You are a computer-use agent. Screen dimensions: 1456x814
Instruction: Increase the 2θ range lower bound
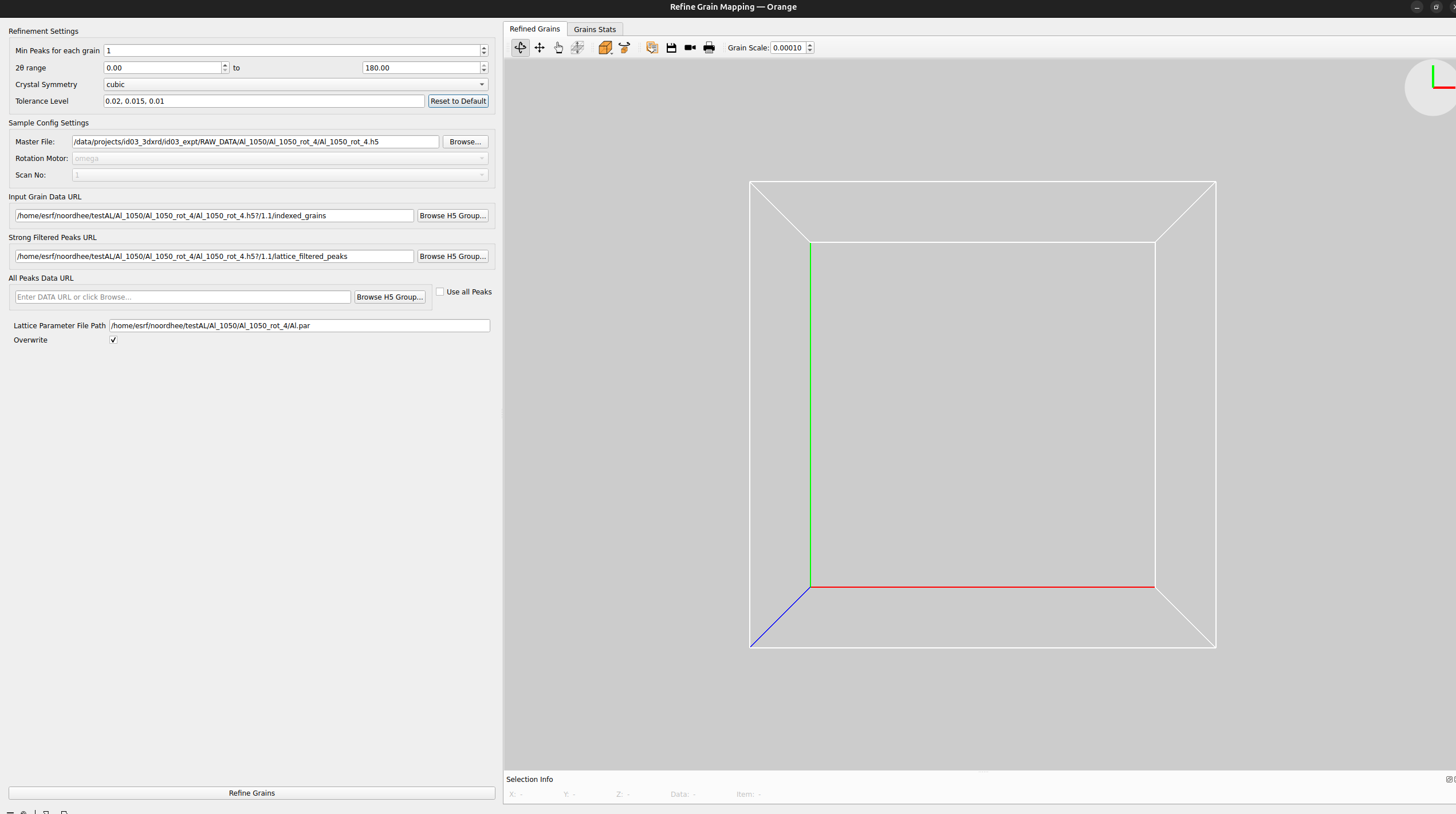pyautogui.click(x=225, y=65)
